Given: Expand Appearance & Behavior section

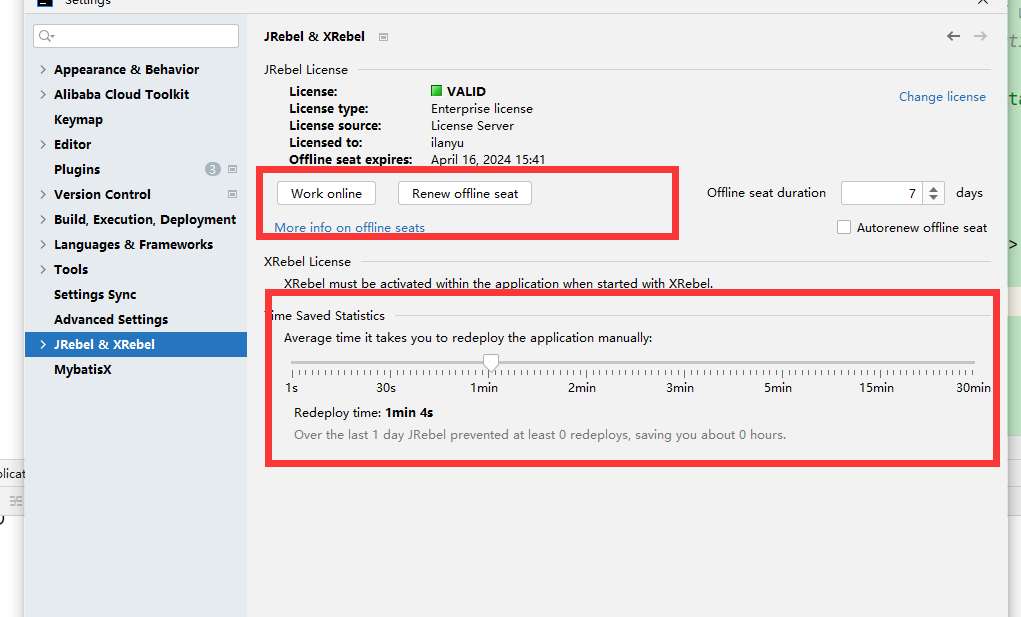Looking at the screenshot, I should coord(43,70).
